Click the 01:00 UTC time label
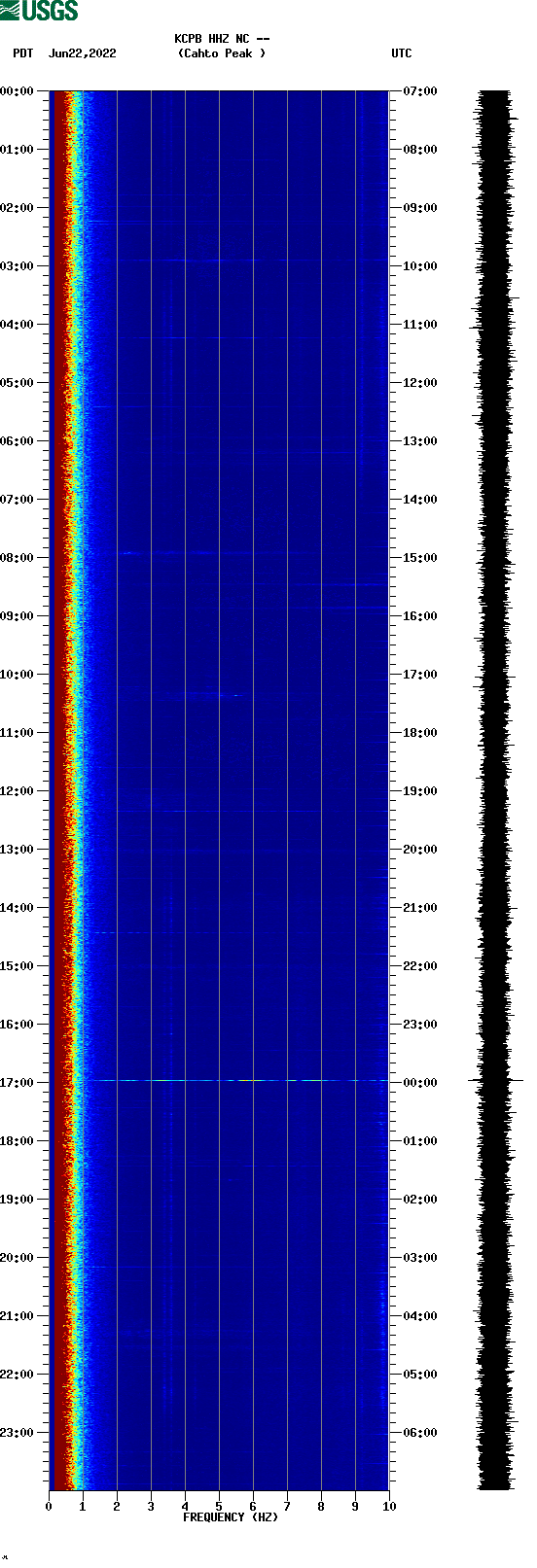The width and height of the screenshot is (537, 1568). [420, 1141]
